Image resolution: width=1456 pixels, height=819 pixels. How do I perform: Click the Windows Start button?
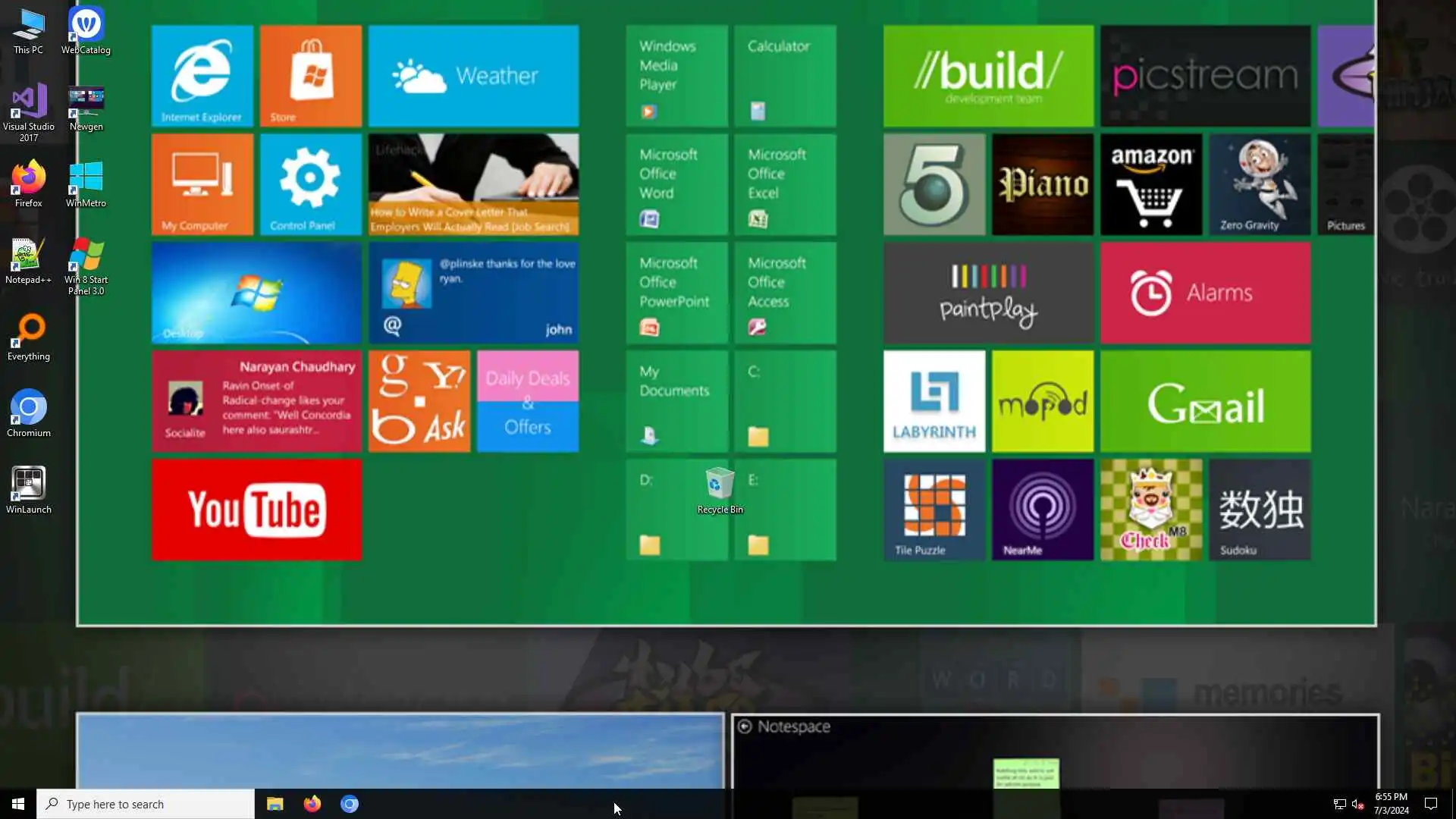(18, 804)
